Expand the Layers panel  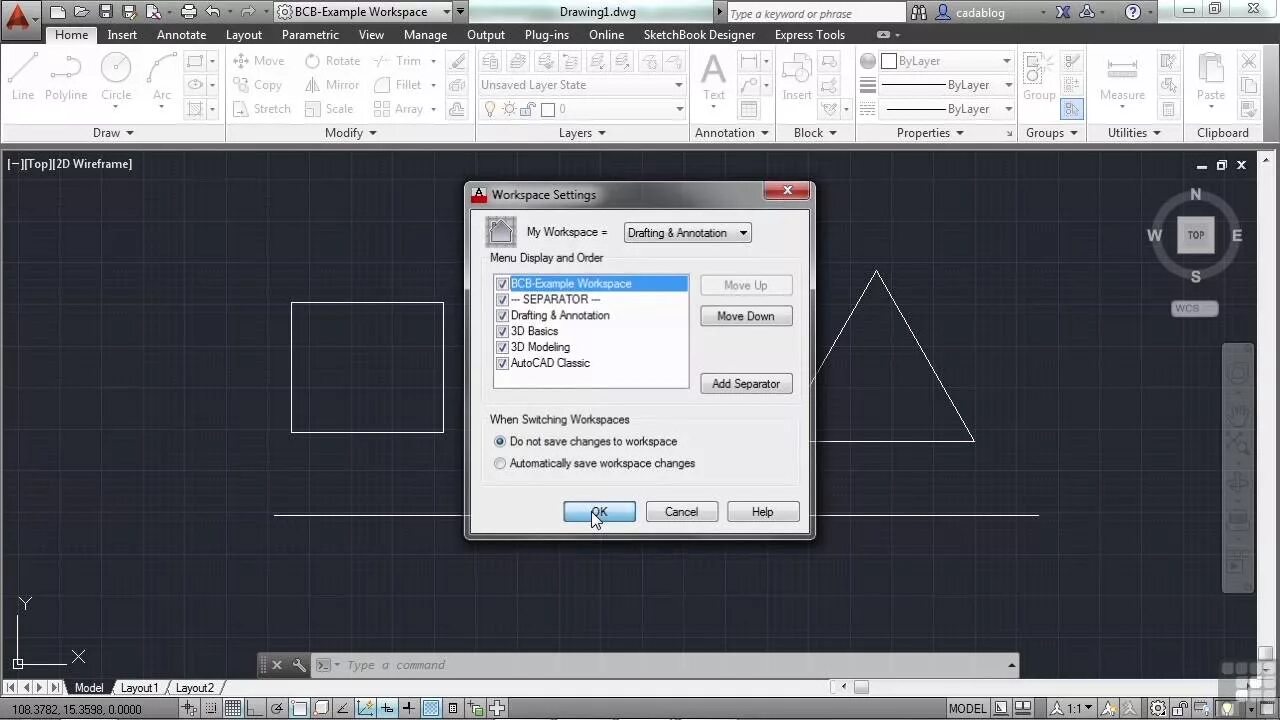582,133
